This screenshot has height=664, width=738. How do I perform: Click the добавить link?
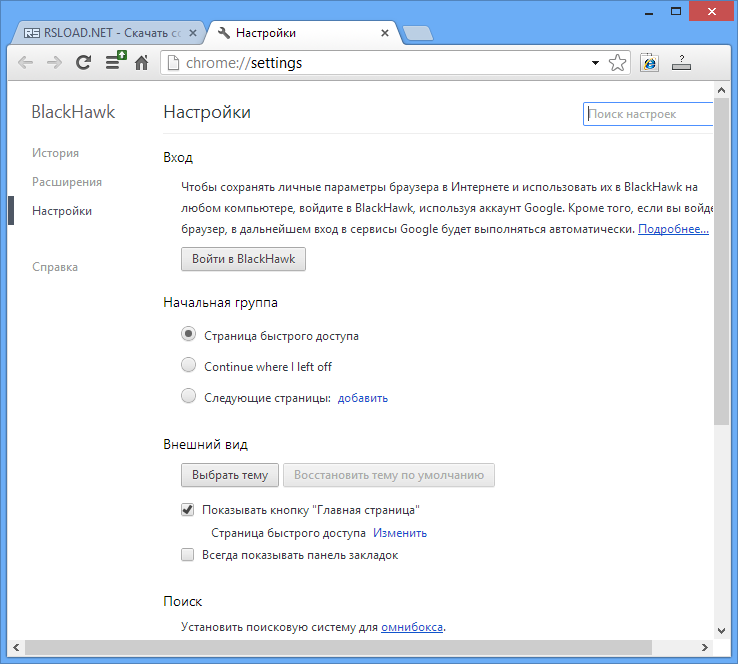(362, 398)
